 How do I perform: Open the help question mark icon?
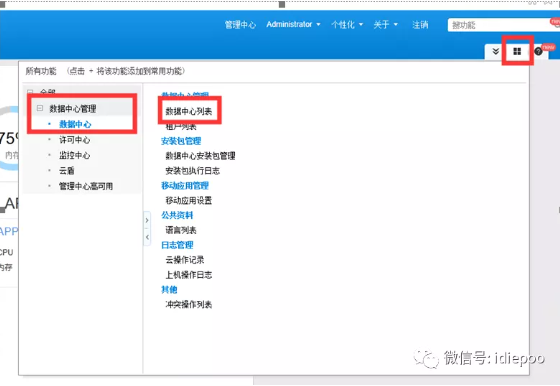[x=538, y=51]
